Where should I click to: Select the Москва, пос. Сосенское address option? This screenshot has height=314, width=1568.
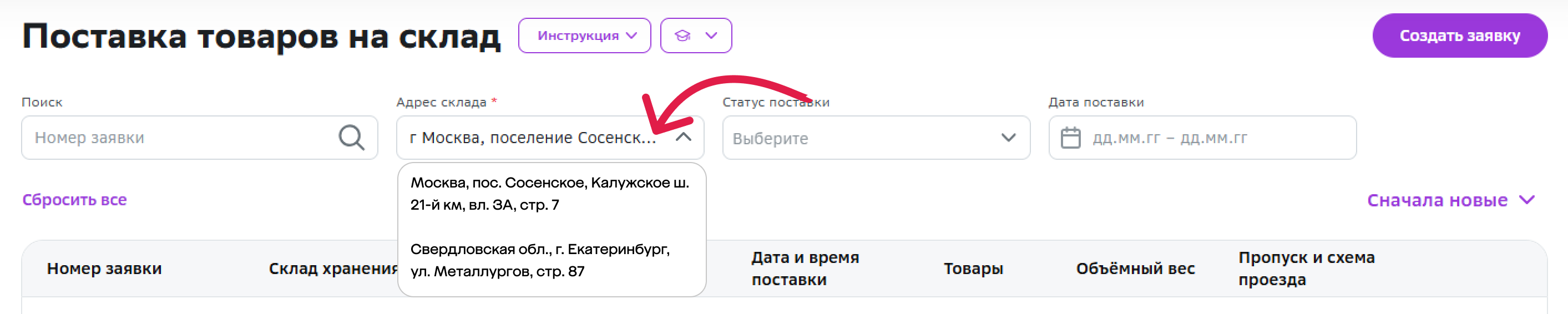coord(550,194)
